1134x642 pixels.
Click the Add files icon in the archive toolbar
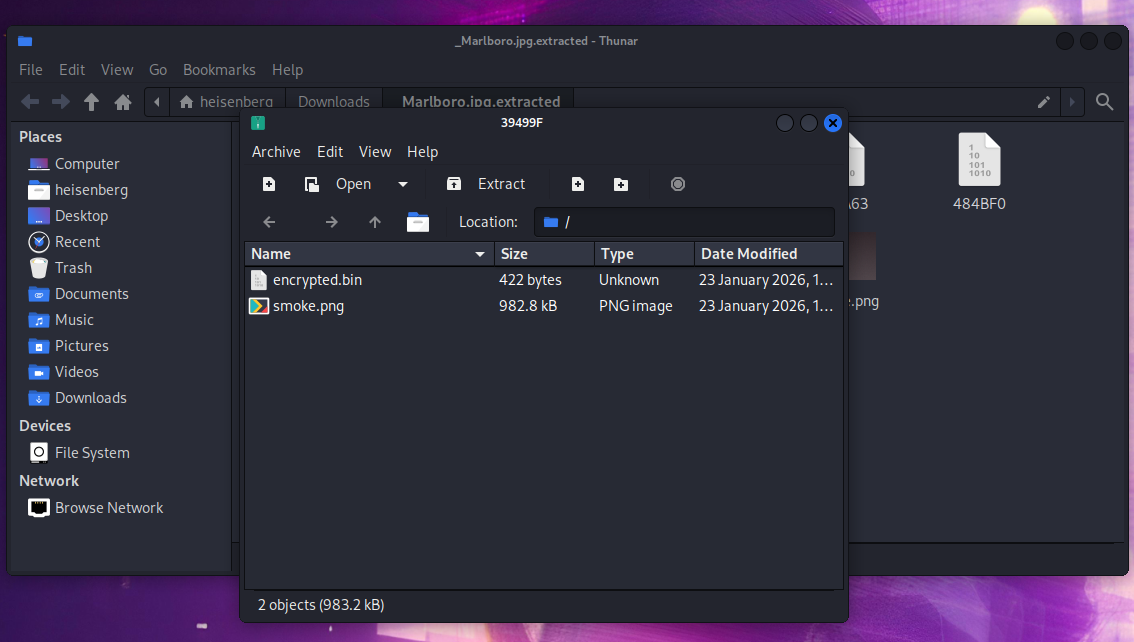point(577,184)
